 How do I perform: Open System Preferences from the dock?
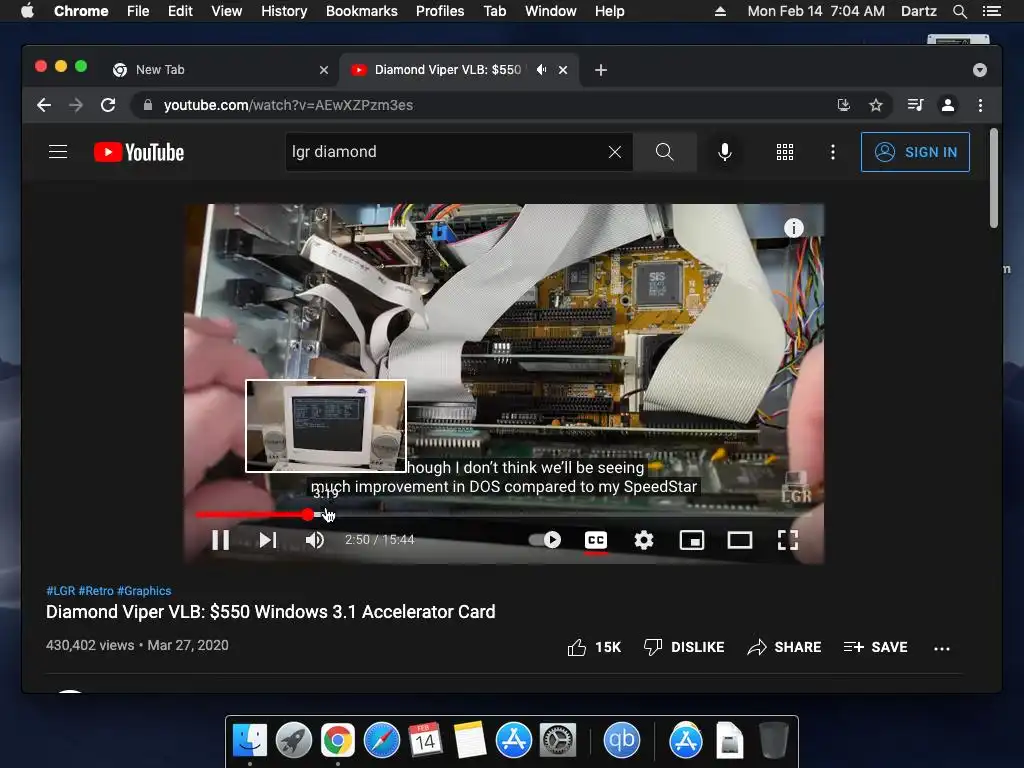click(558, 740)
